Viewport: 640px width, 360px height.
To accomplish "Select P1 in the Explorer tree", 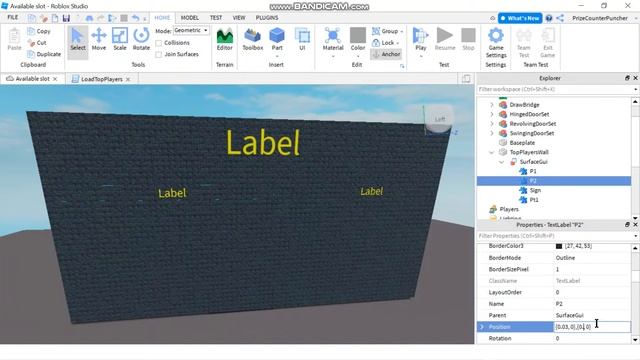I will coord(533,171).
